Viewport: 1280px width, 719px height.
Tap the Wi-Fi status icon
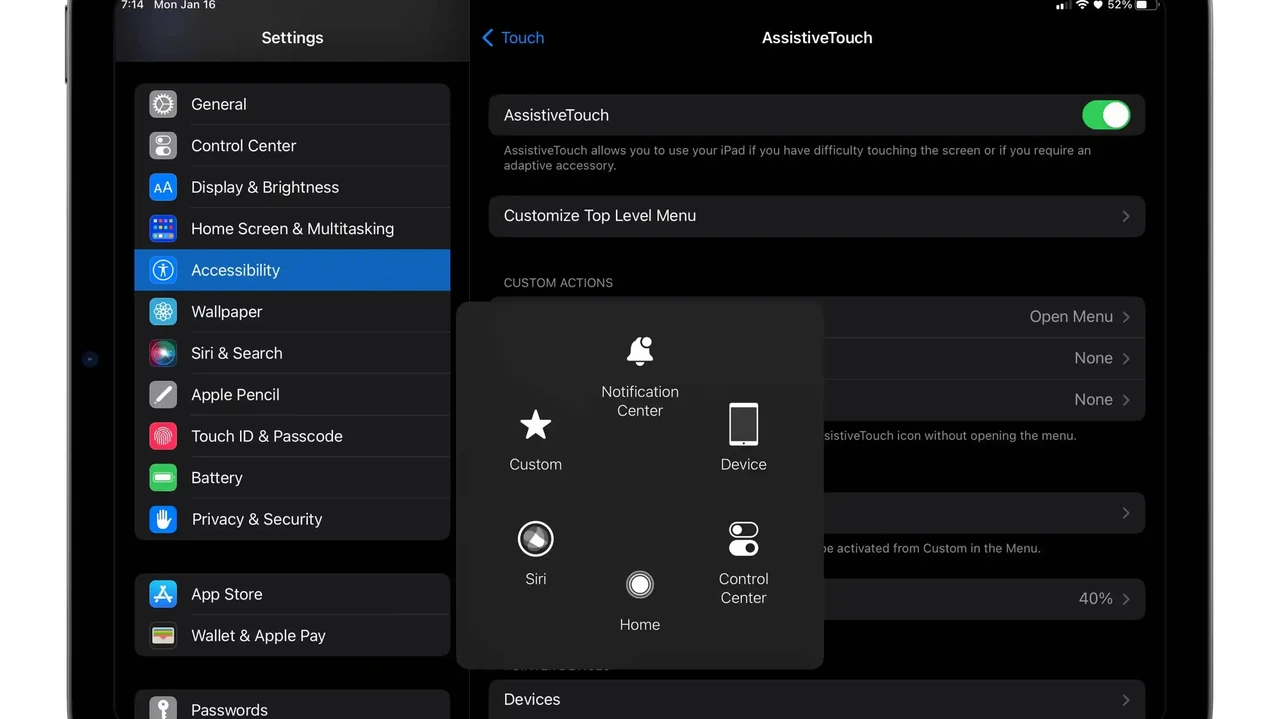(1082, 5)
